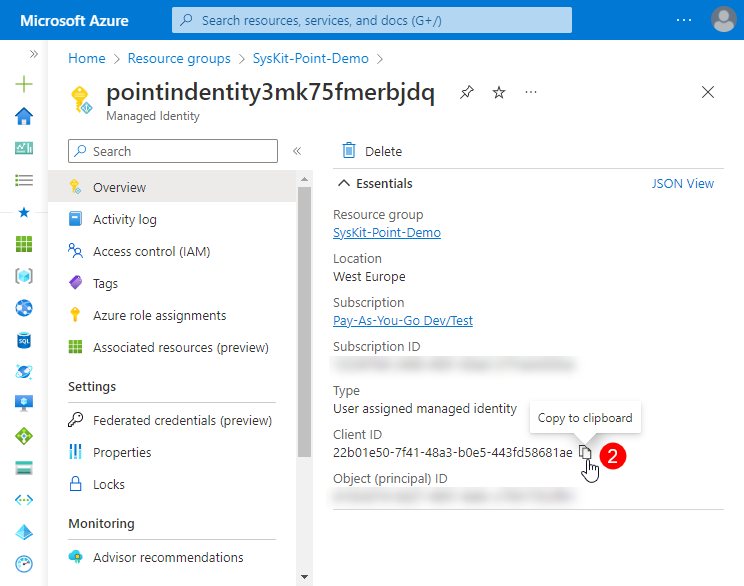Image resolution: width=744 pixels, height=586 pixels.
Task: Open Azure Cosmos DB planet icon
Action: point(24,372)
